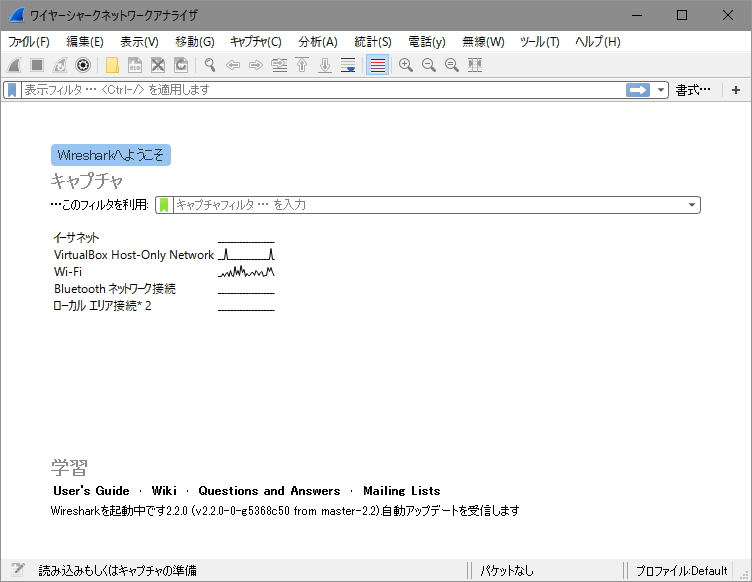
Task: Open the 表示(V) menu
Action: [139, 42]
